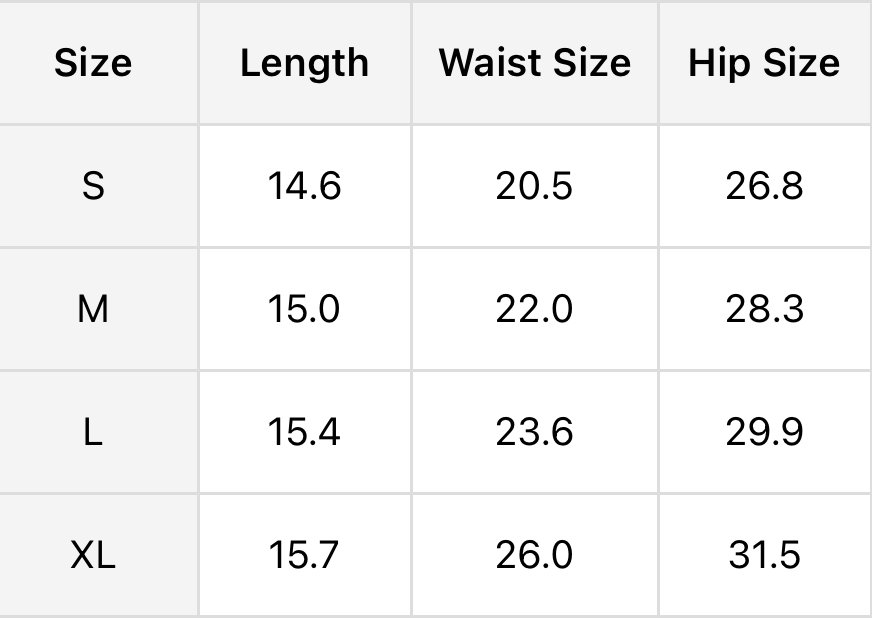Click the Size column header
The width and height of the screenshot is (872, 620).
point(93,63)
